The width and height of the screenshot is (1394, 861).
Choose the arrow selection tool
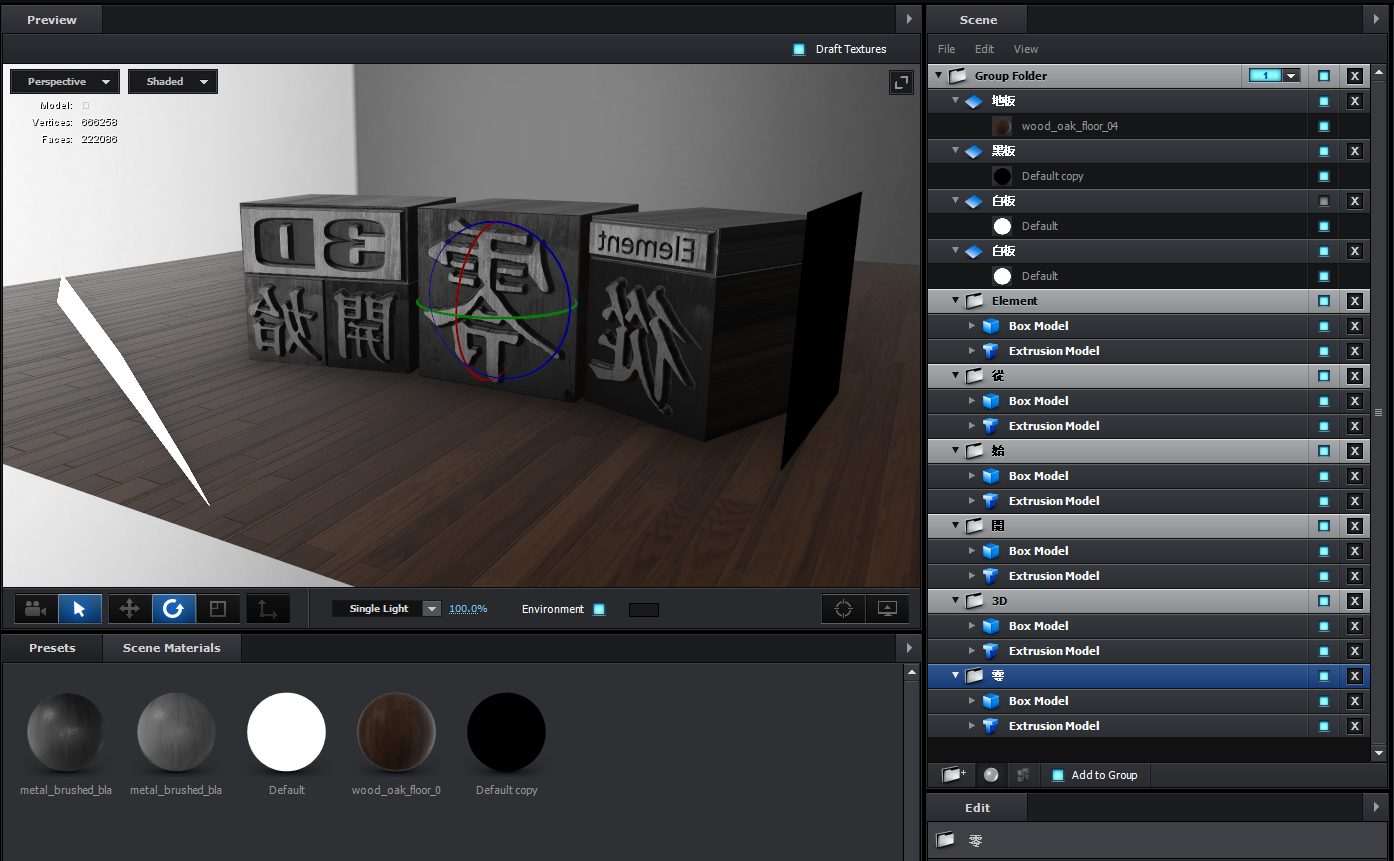pyautogui.click(x=80, y=608)
